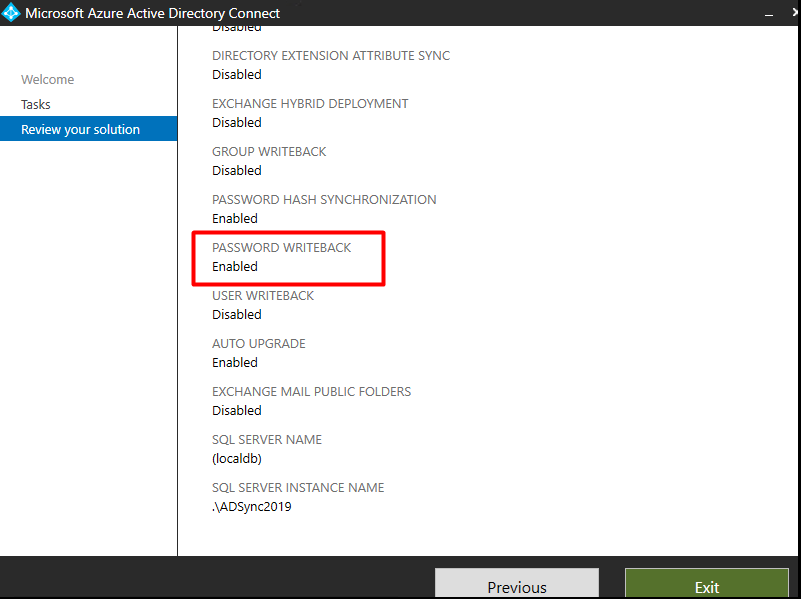Click Enabled status under Password Writeback
Viewport: 801px width, 599px height.
point(235,267)
